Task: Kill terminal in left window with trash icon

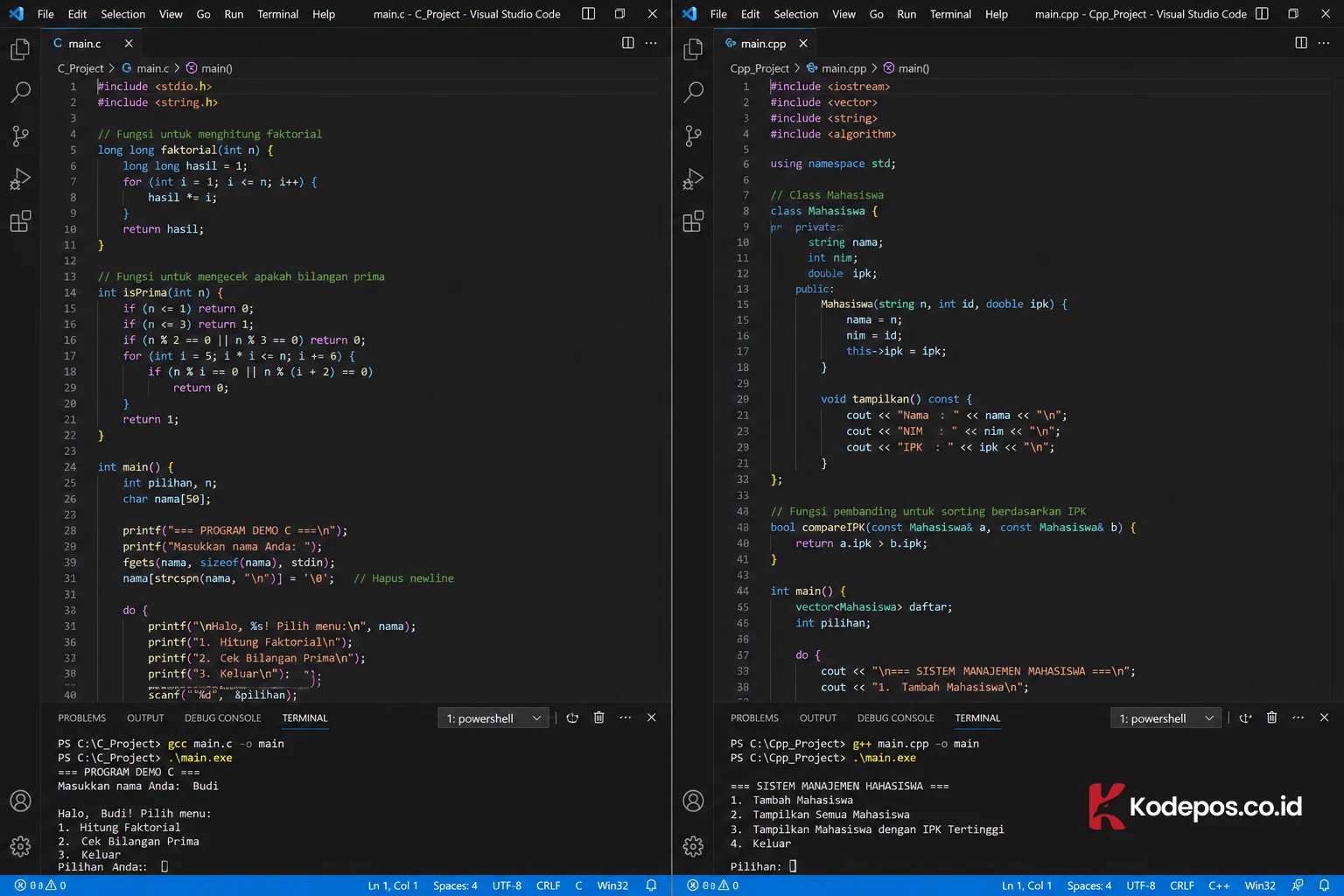Action: [598, 717]
